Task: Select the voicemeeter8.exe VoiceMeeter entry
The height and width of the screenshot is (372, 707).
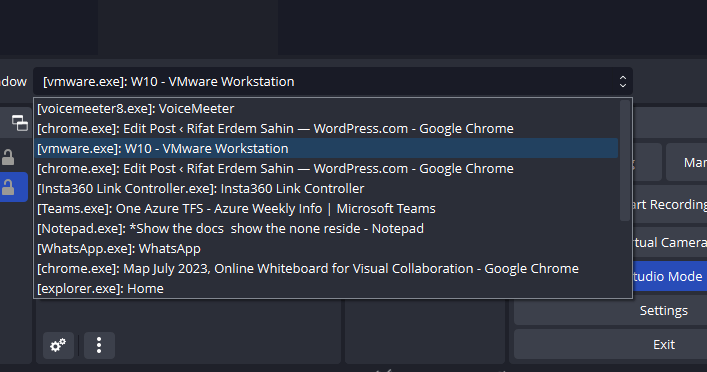Action: pos(326,109)
